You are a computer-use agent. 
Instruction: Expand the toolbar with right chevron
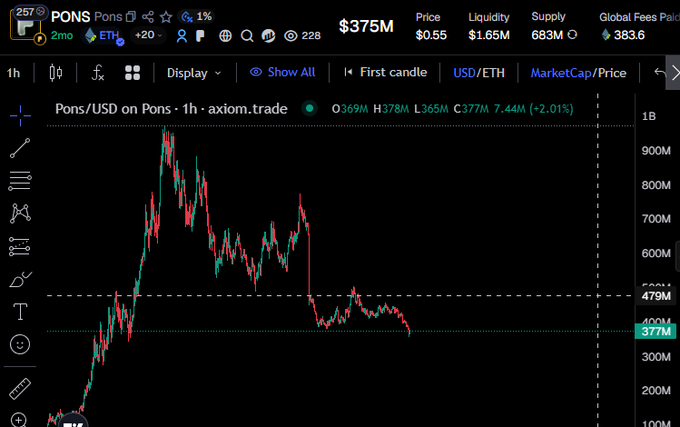pos(674,72)
